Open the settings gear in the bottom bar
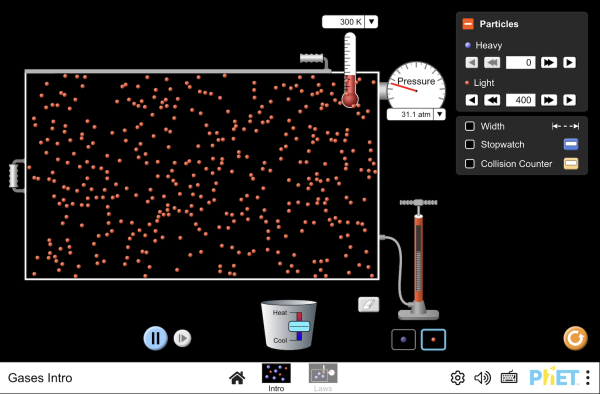Viewport: 600px width, 394px height. [x=458, y=378]
